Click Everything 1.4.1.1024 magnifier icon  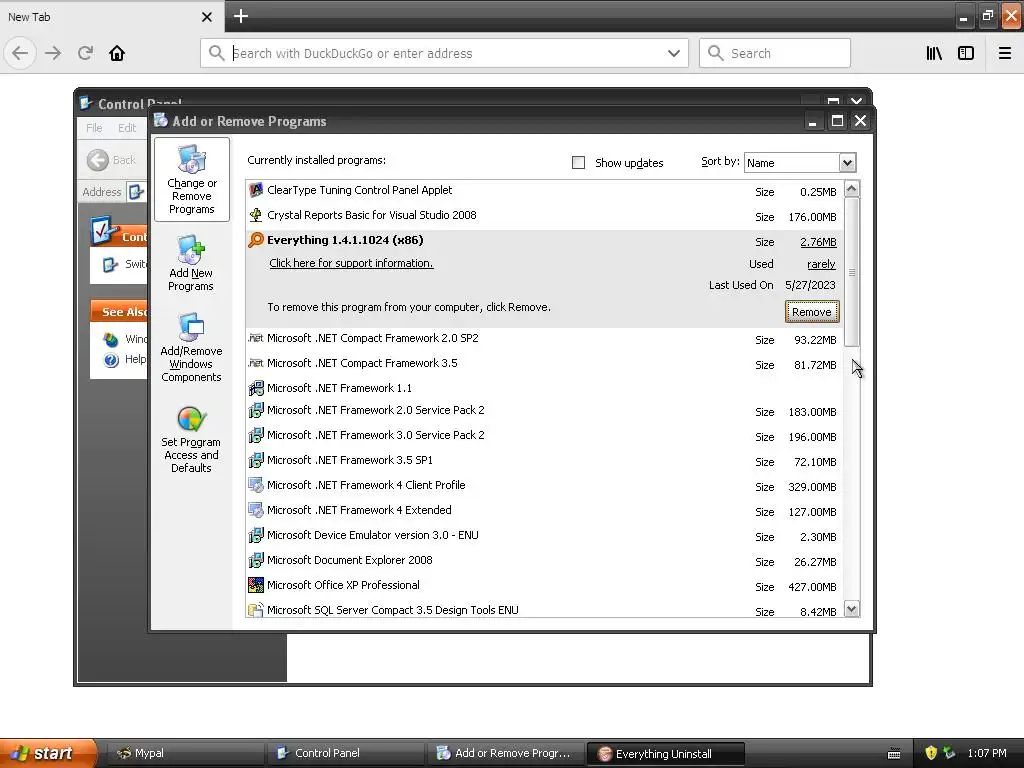[256, 240]
